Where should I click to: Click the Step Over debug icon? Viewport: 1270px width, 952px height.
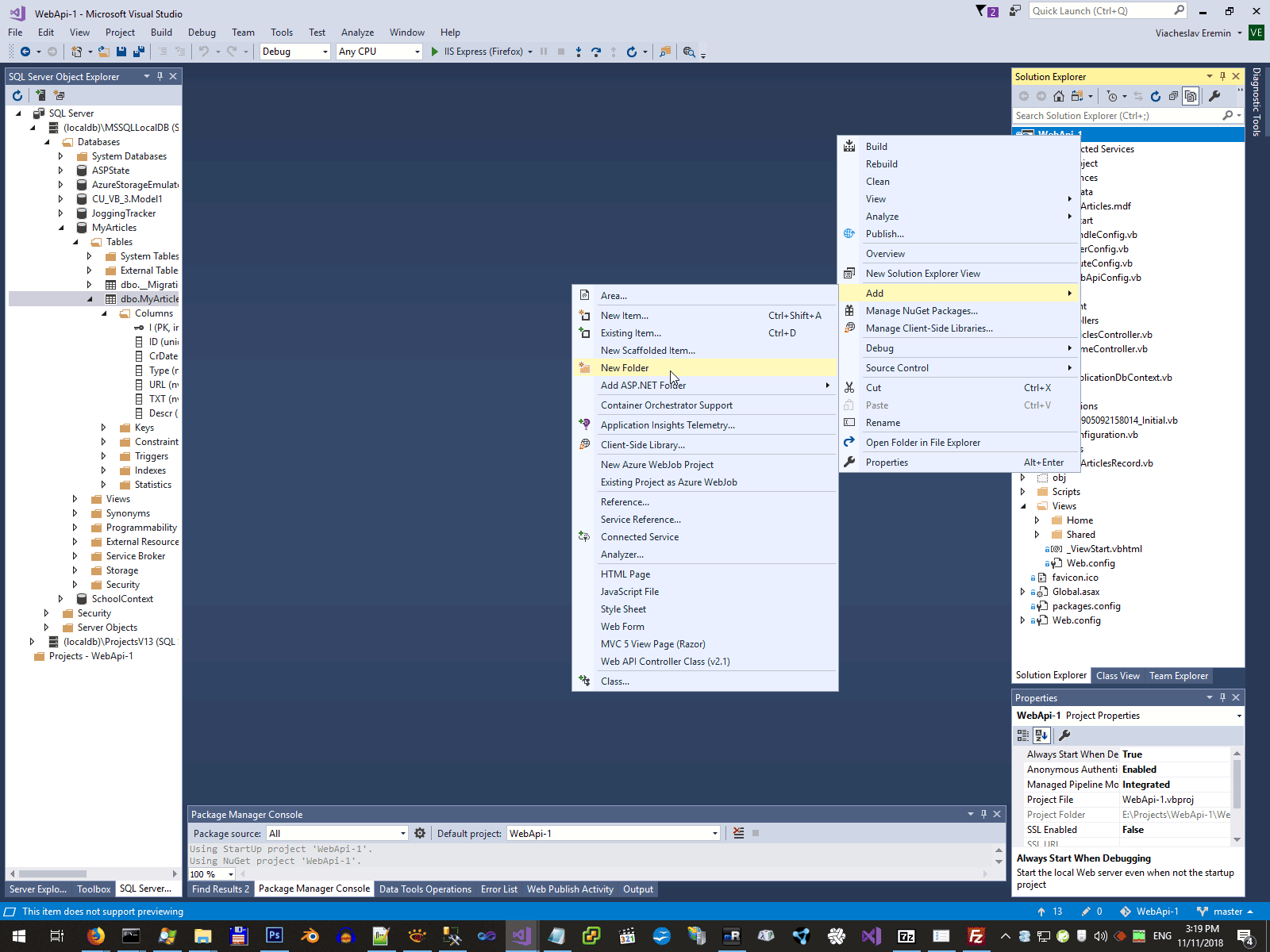[x=596, y=52]
